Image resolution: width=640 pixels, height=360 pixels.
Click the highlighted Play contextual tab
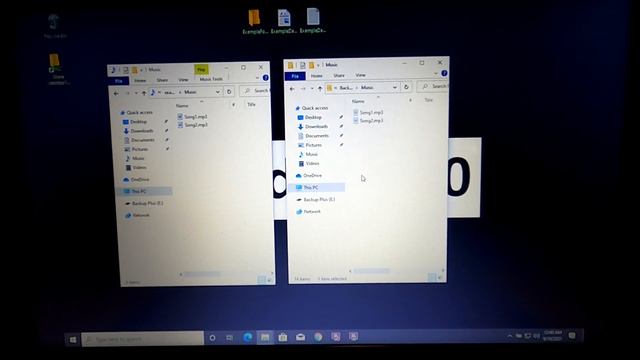pos(201,69)
